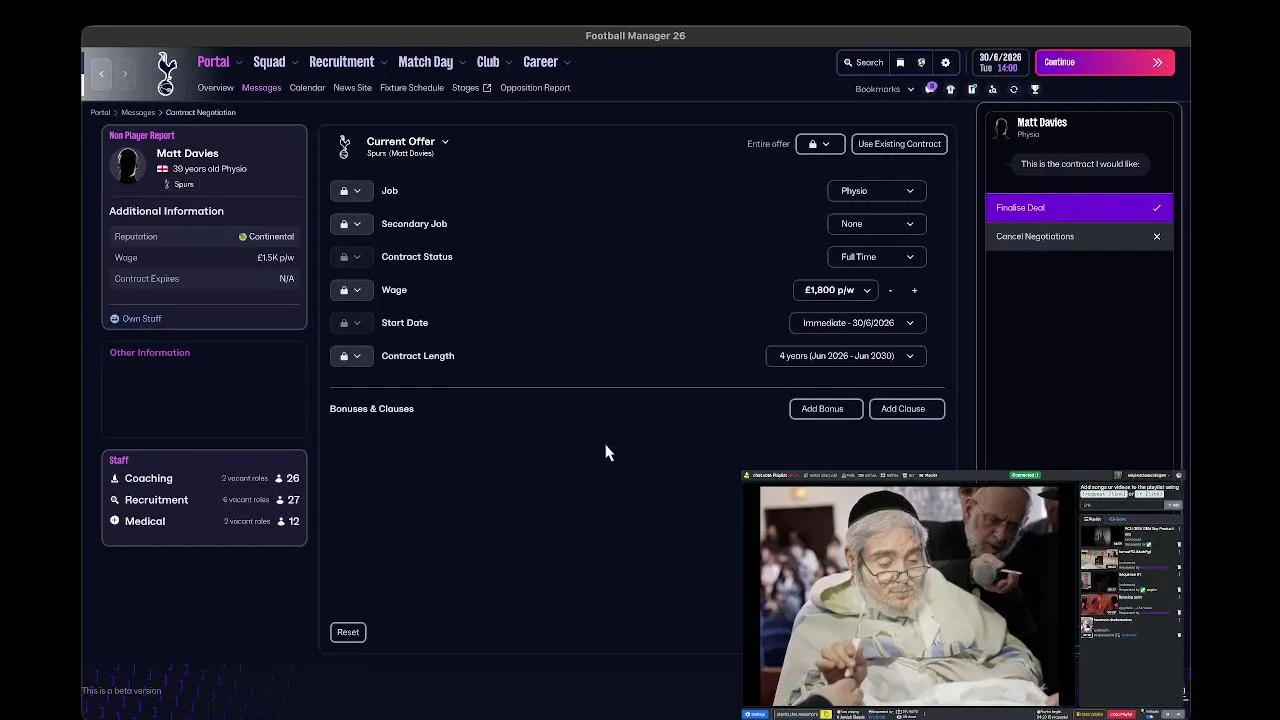
Task: Click the video in the playlist overlay
Action: (x=909, y=596)
